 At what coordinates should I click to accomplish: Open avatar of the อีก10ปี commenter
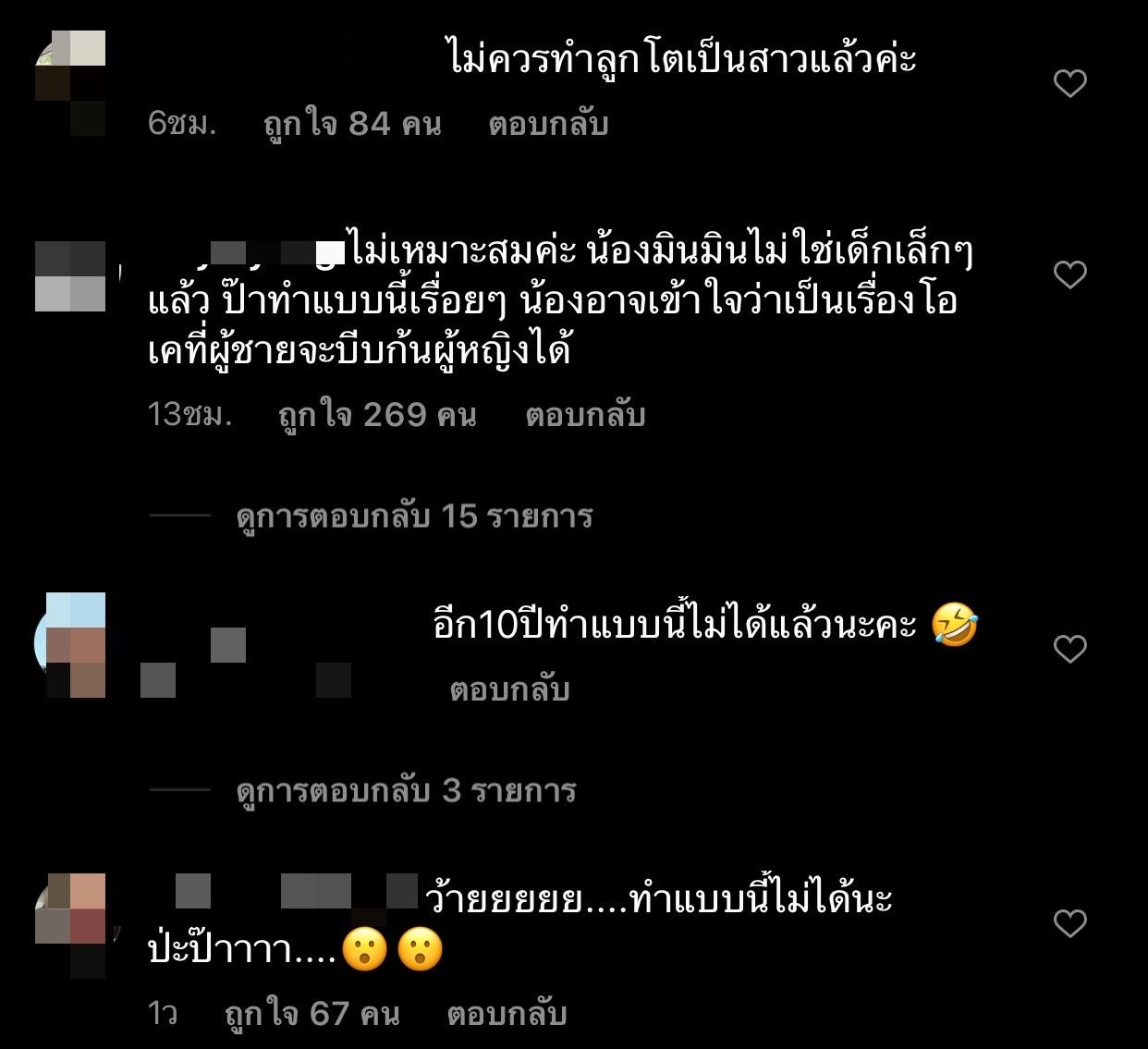[70, 645]
